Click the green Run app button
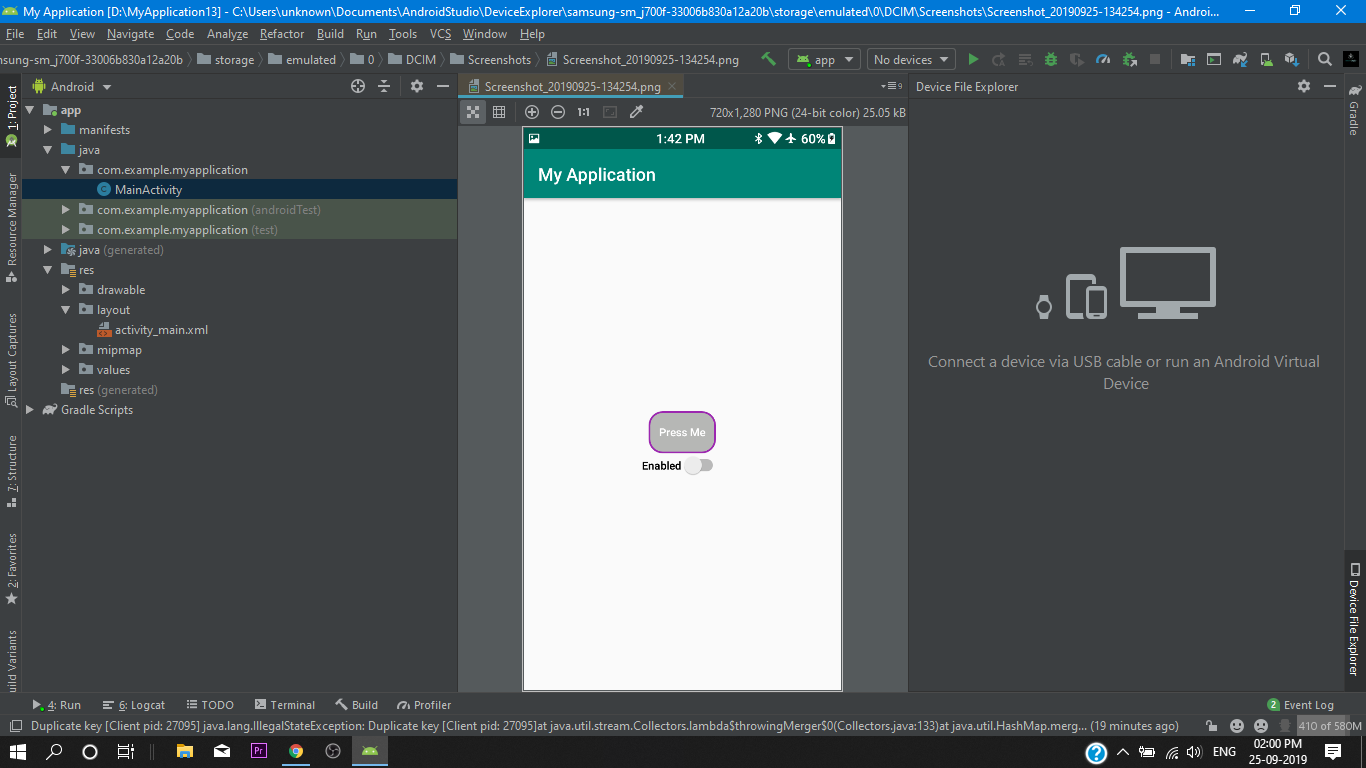This screenshot has width=1366, height=768. click(x=973, y=60)
